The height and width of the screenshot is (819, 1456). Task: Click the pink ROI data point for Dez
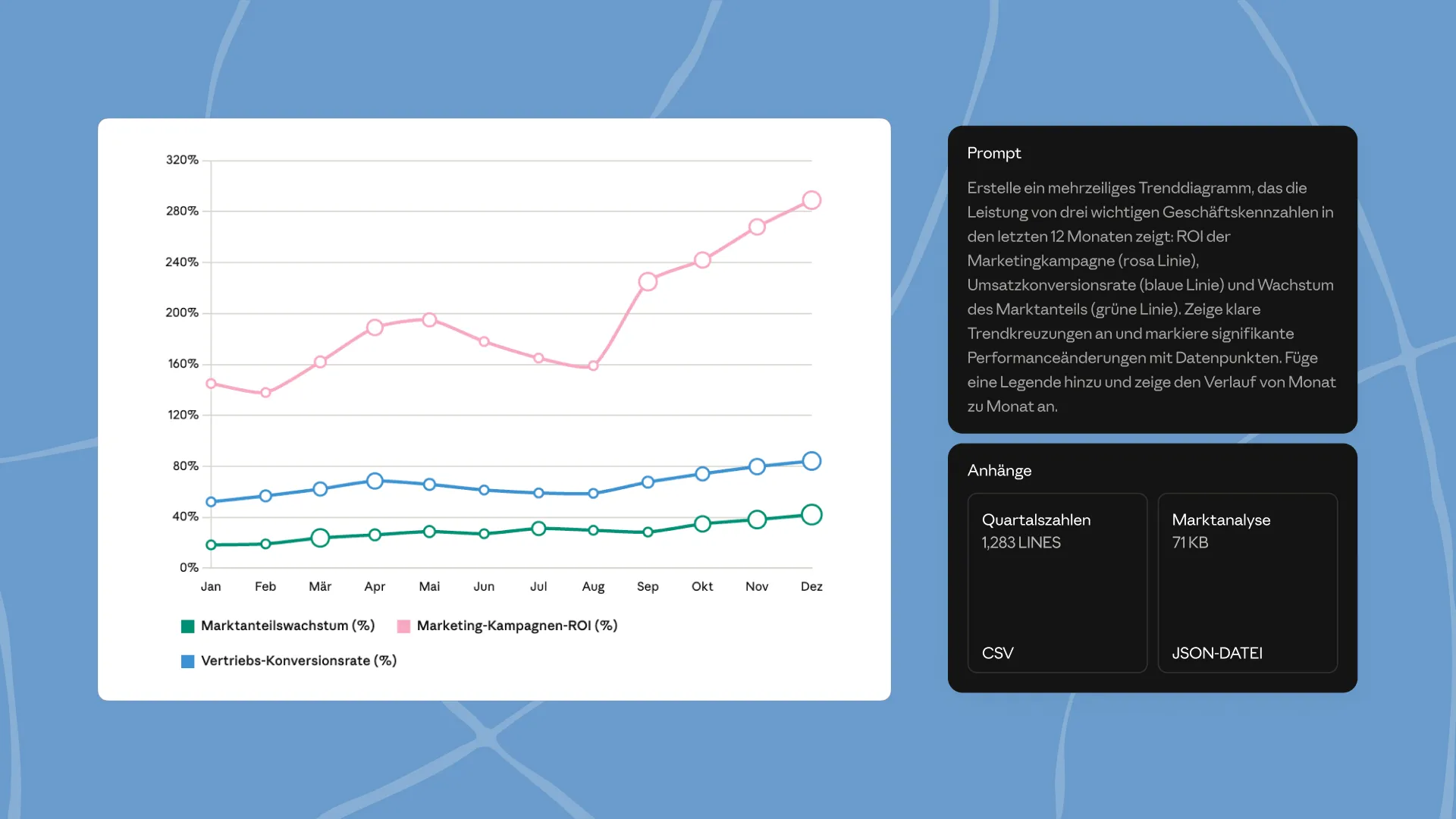tap(811, 200)
